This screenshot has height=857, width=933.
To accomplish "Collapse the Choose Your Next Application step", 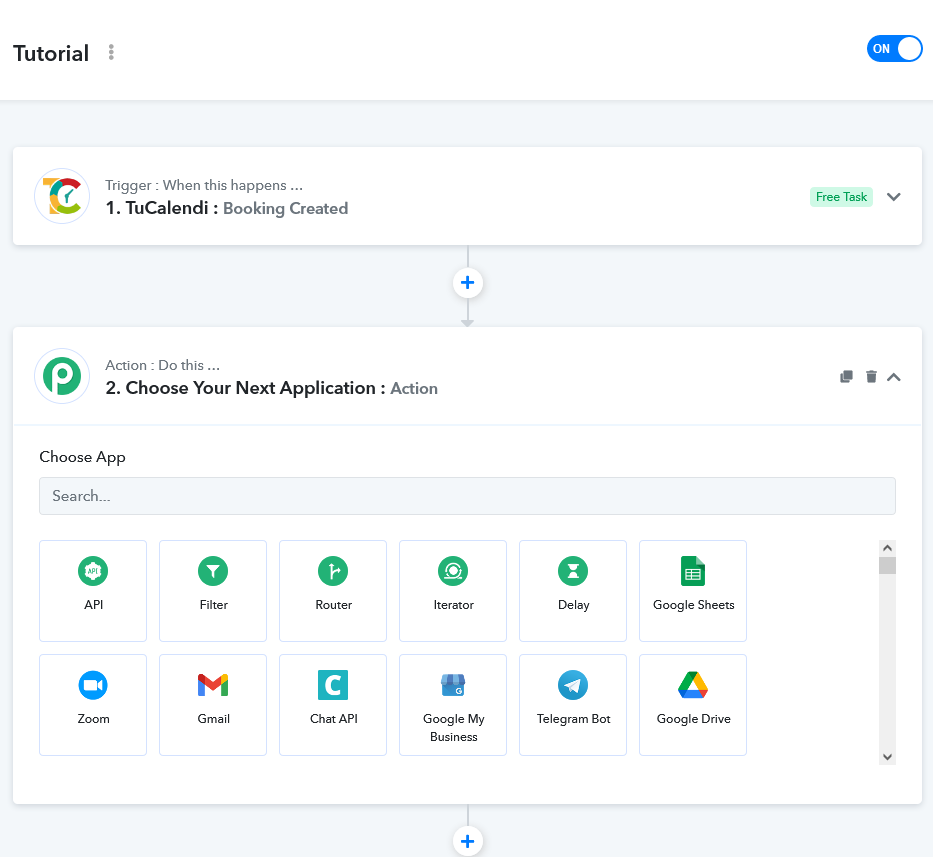I will click(x=894, y=377).
